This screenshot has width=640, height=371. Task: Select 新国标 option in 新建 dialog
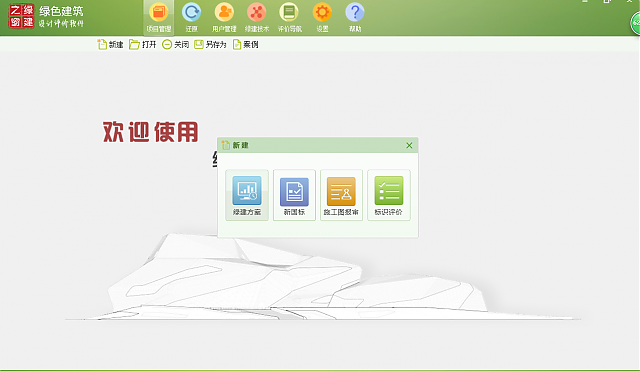(294, 195)
